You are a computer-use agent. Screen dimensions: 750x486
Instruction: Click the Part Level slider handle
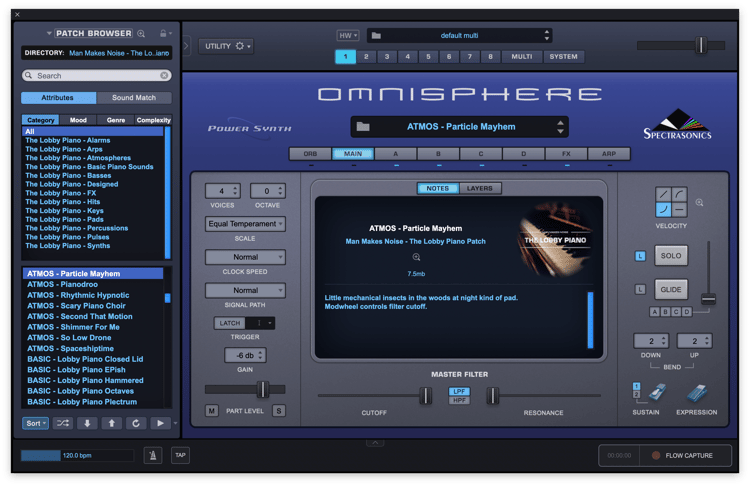263,389
